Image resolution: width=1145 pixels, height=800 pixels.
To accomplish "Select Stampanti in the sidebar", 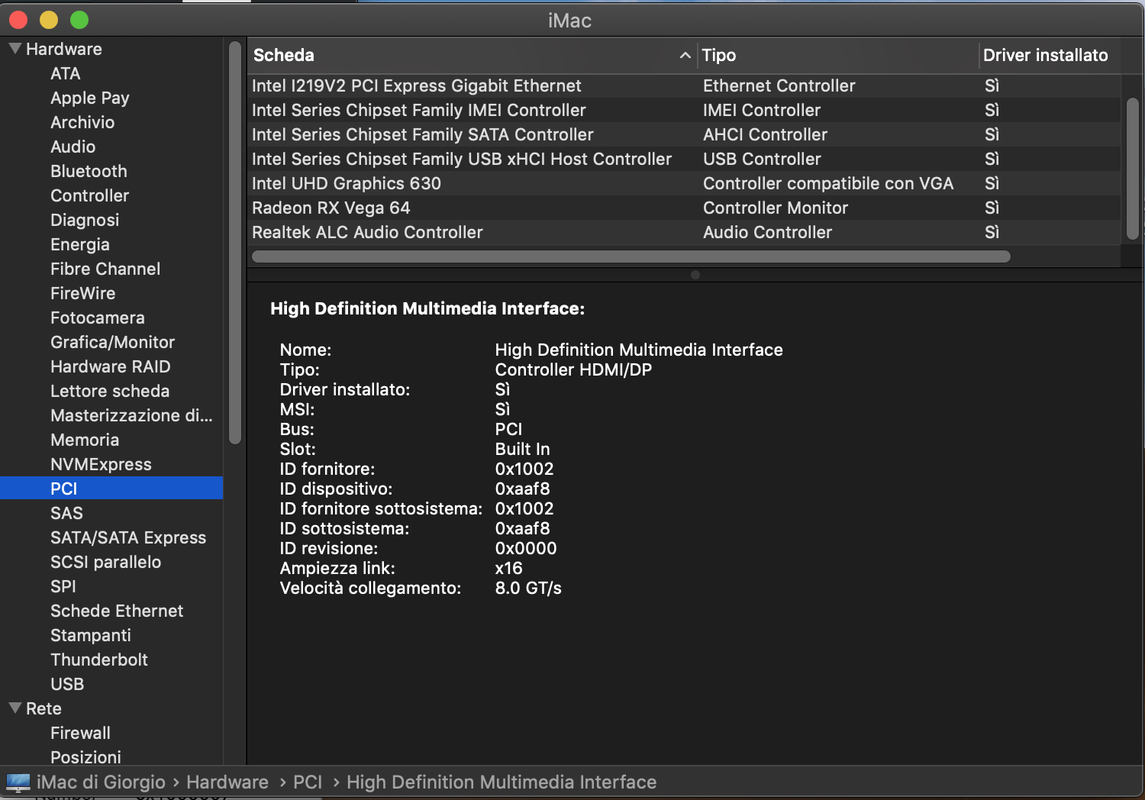I will pyautogui.click(x=91, y=636).
